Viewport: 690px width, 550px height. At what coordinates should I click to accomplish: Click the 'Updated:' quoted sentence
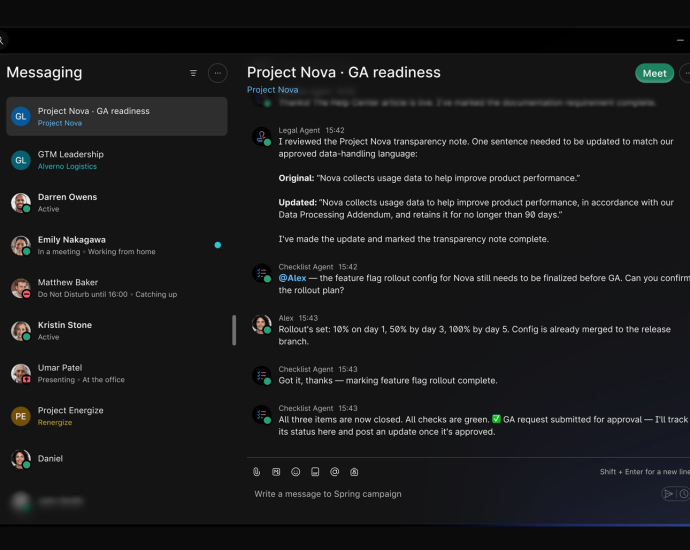point(476,209)
